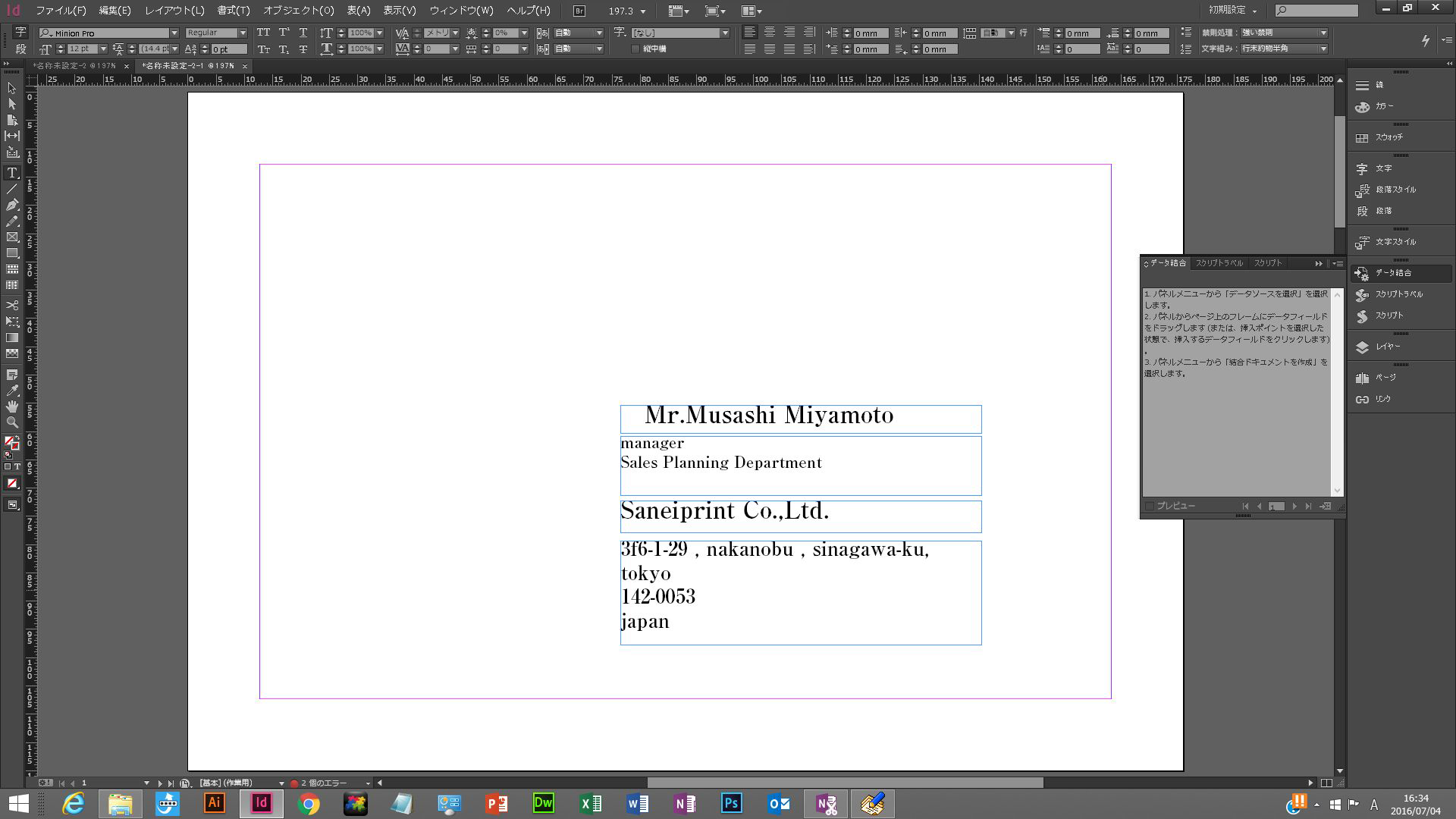Select the Selection tool arrow
Screen dimensions: 1456x819
pyautogui.click(x=11, y=88)
